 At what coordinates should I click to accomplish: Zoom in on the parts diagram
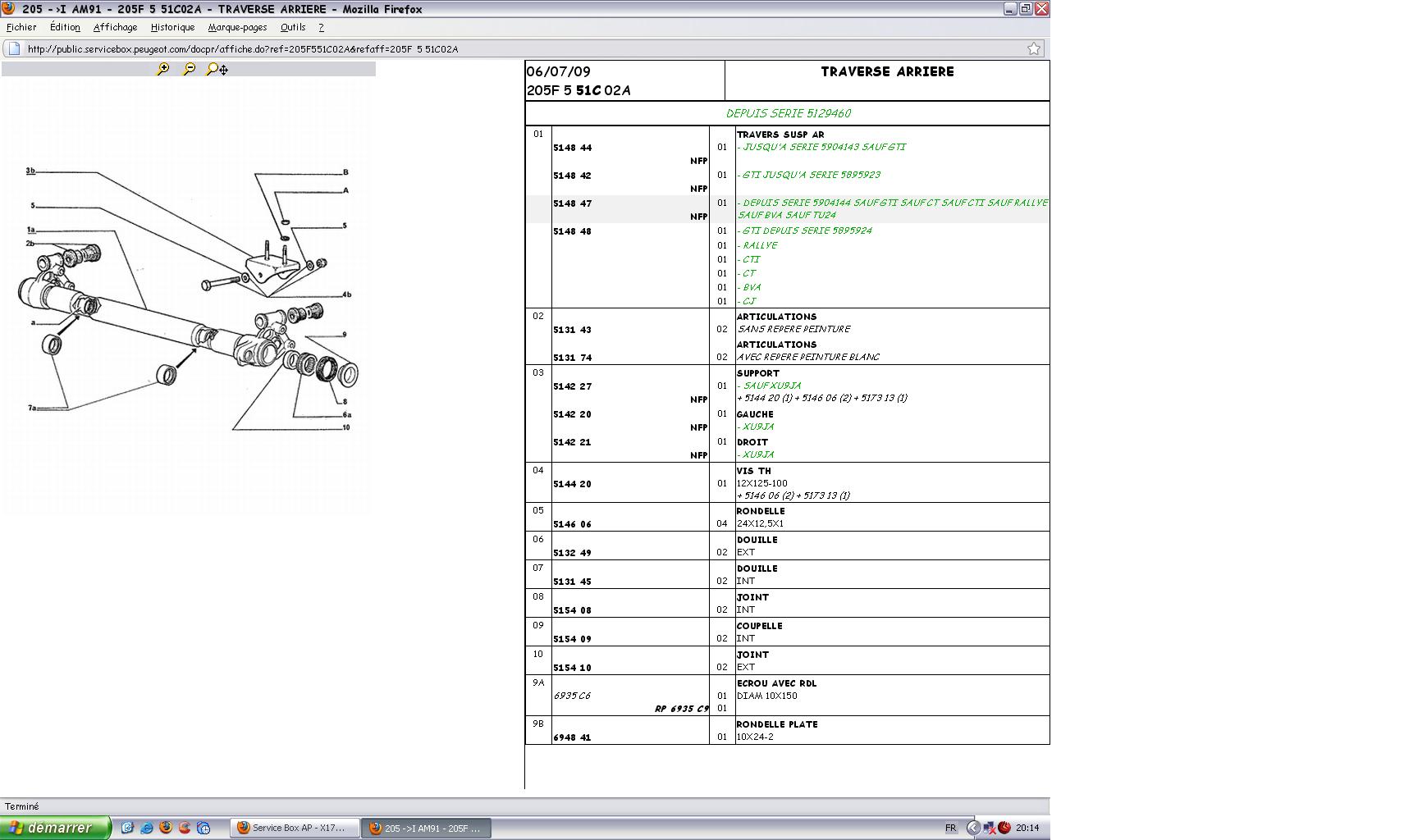[x=163, y=70]
